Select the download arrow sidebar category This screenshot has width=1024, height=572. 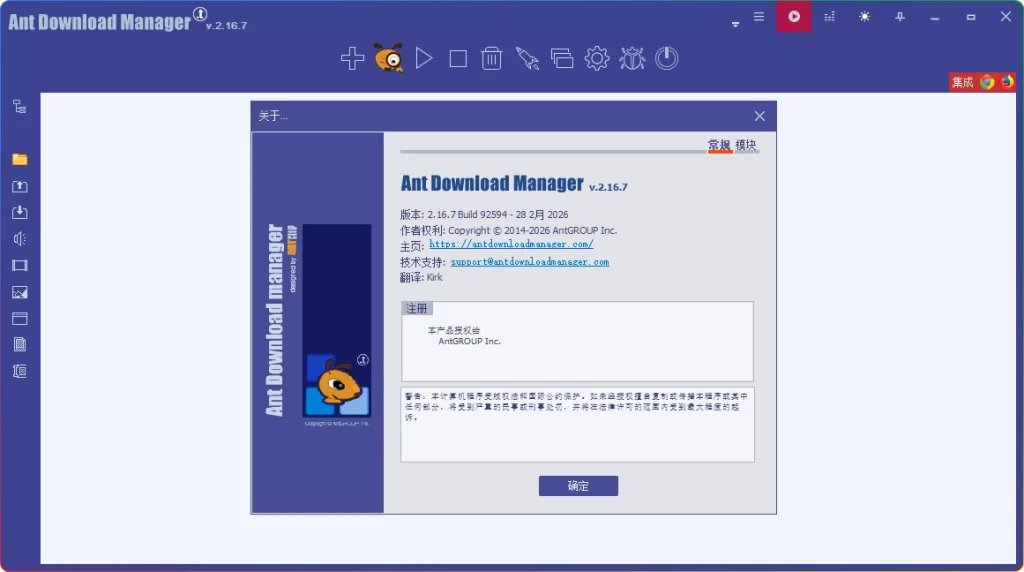(20, 212)
